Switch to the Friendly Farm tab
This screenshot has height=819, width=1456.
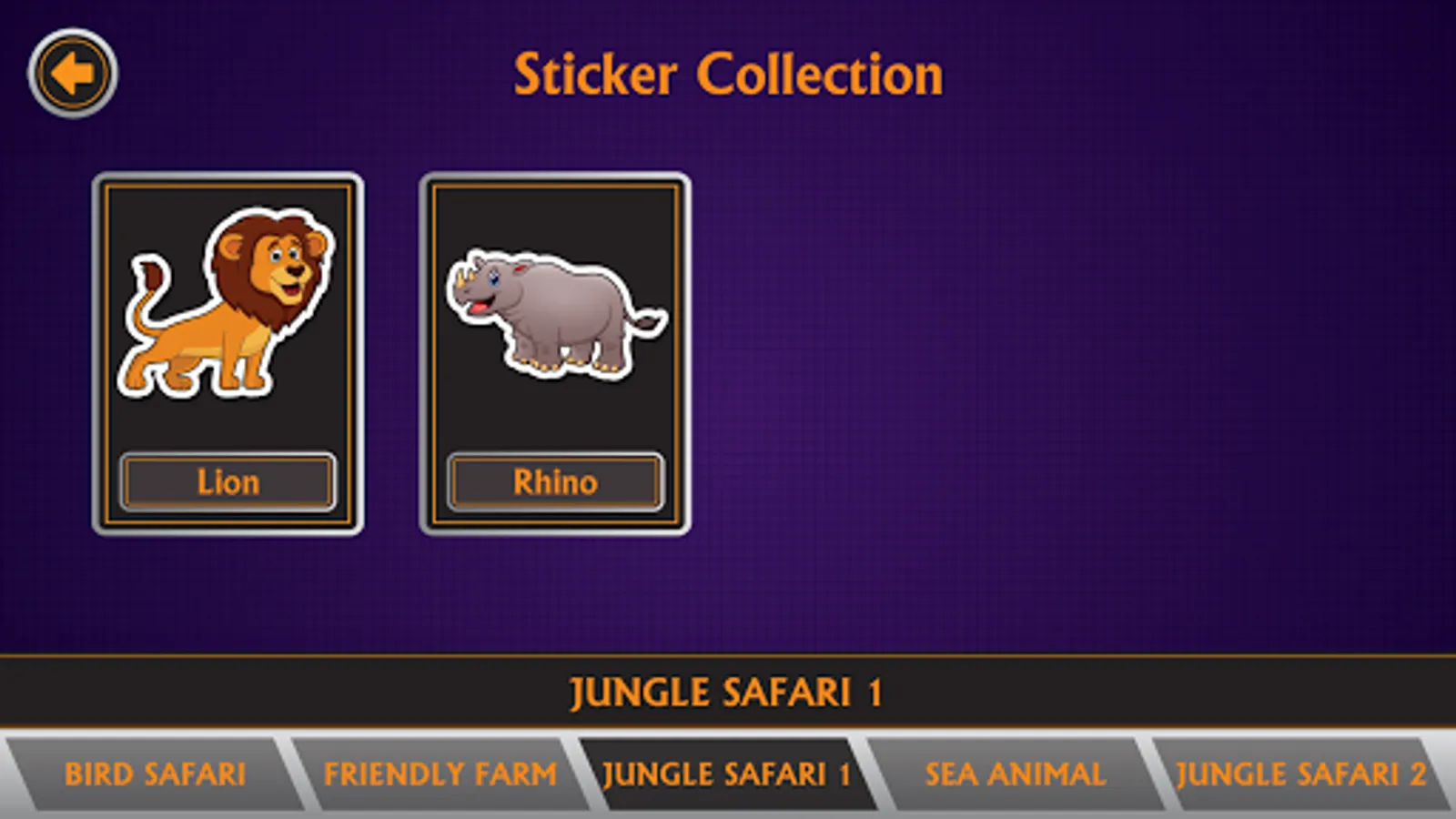click(440, 773)
